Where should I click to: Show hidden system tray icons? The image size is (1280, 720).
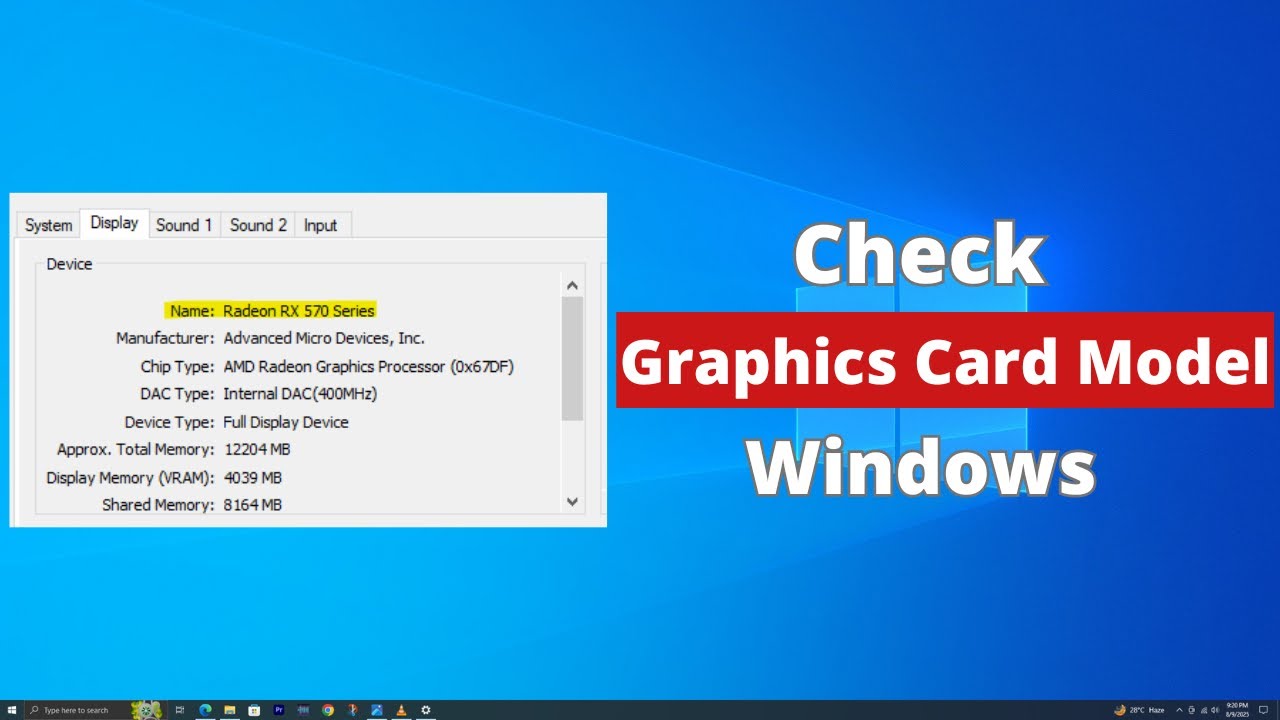tap(1179, 710)
